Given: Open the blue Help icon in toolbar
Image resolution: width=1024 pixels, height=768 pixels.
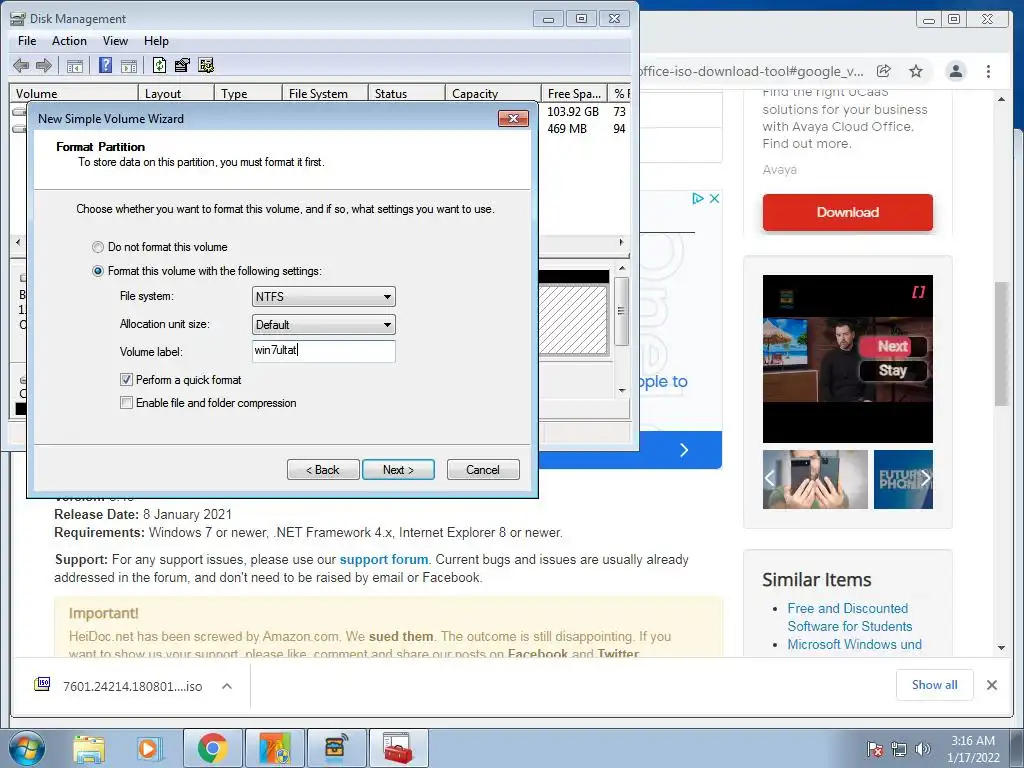Looking at the screenshot, I should (x=105, y=65).
